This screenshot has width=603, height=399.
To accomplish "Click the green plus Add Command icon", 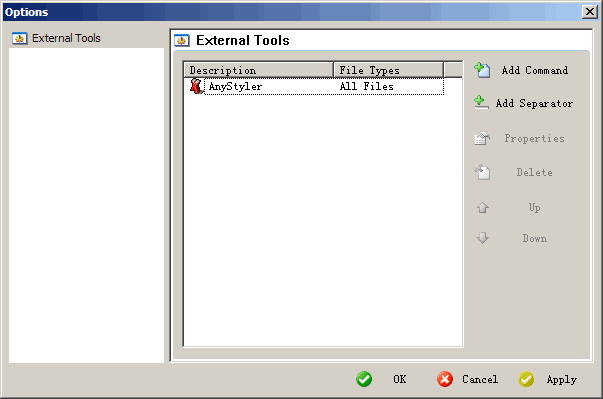I will pos(482,70).
